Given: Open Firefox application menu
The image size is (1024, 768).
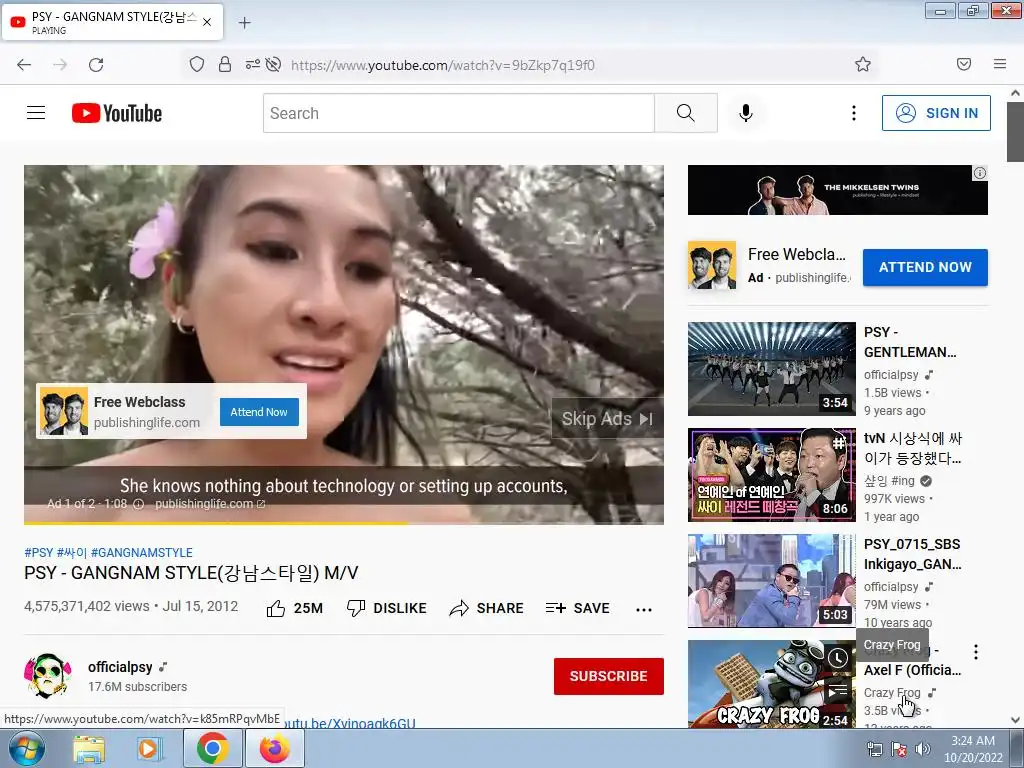Looking at the screenshot, I should point(1000,64).
